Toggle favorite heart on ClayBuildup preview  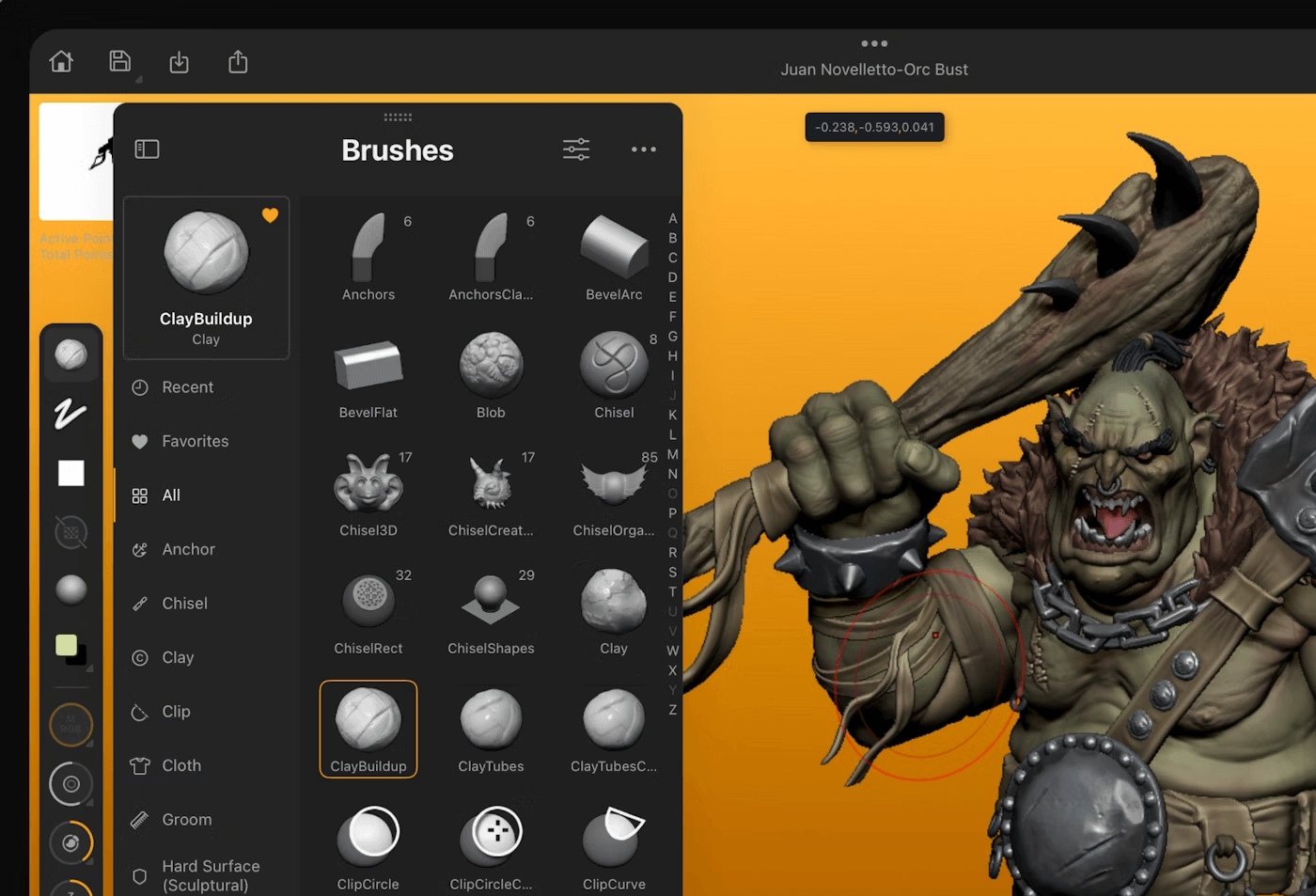click(270, 215)
